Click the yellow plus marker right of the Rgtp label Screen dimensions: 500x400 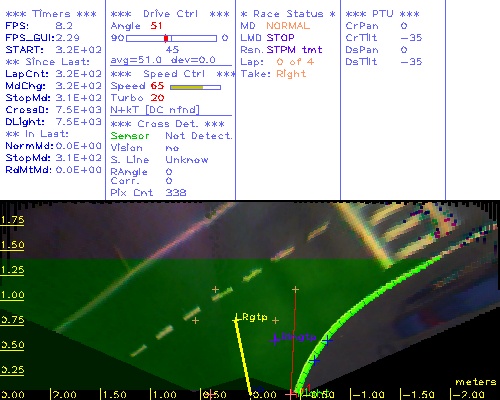click(x=275, y=321)
